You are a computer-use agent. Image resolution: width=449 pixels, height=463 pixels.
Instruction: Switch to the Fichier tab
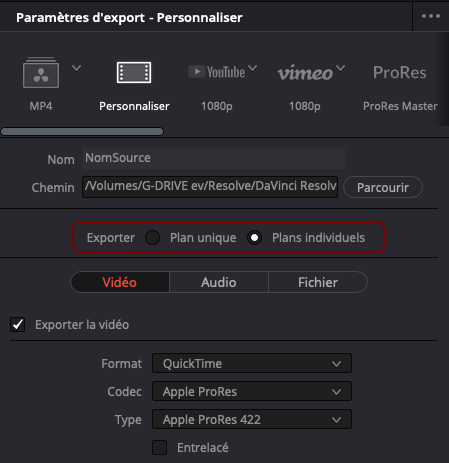318,282
